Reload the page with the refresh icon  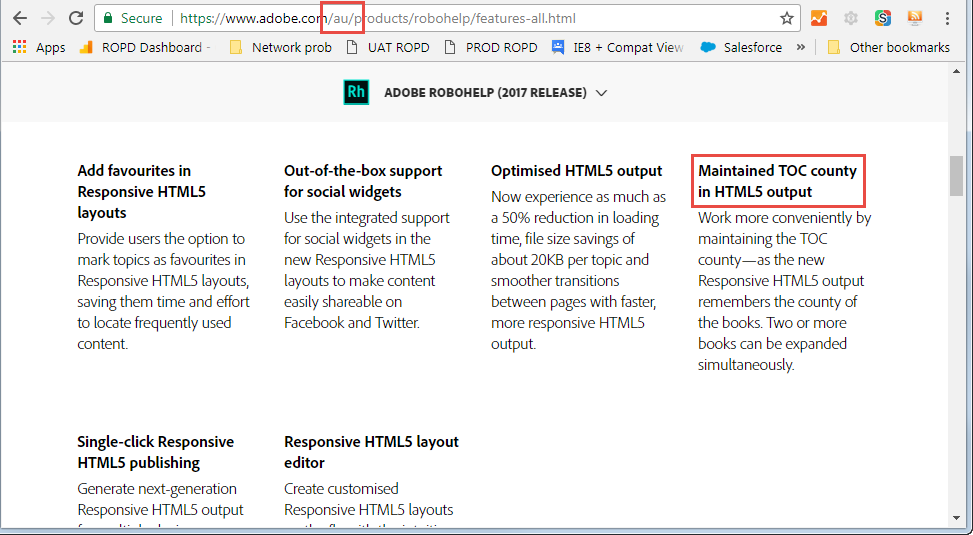pos(76,18)
